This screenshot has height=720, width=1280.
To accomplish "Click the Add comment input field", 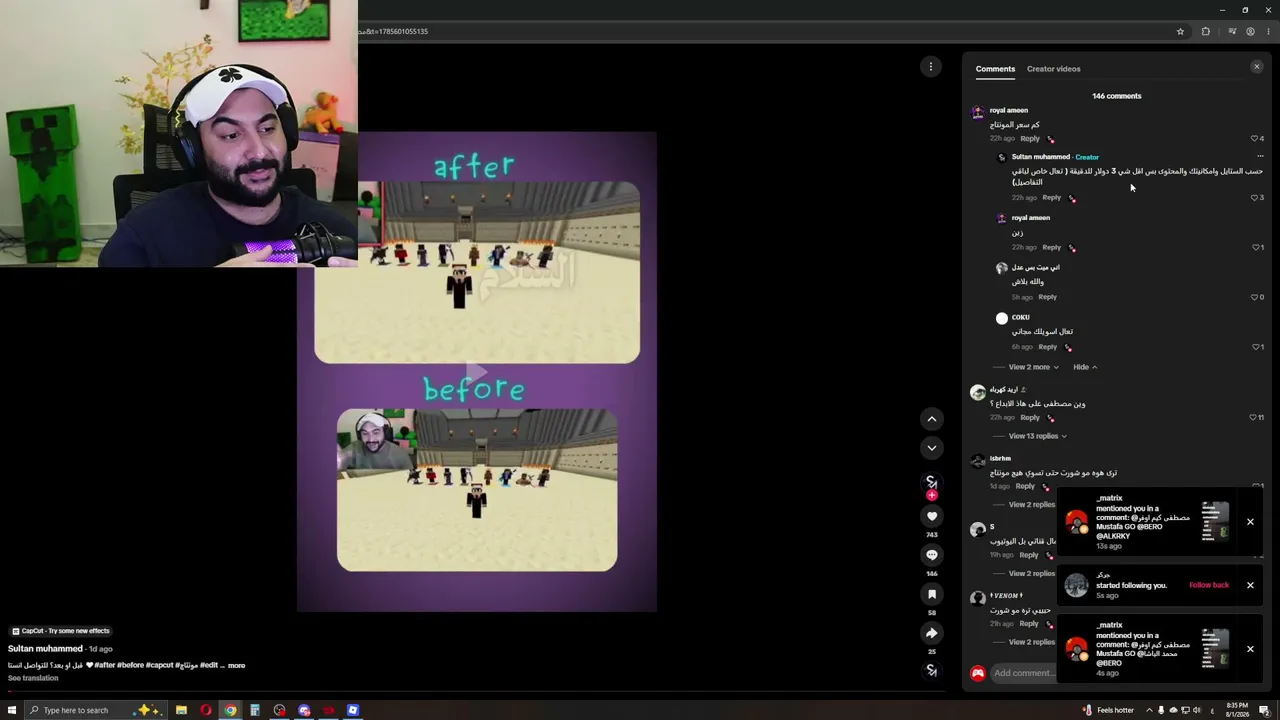I will tap(1023, 673).
